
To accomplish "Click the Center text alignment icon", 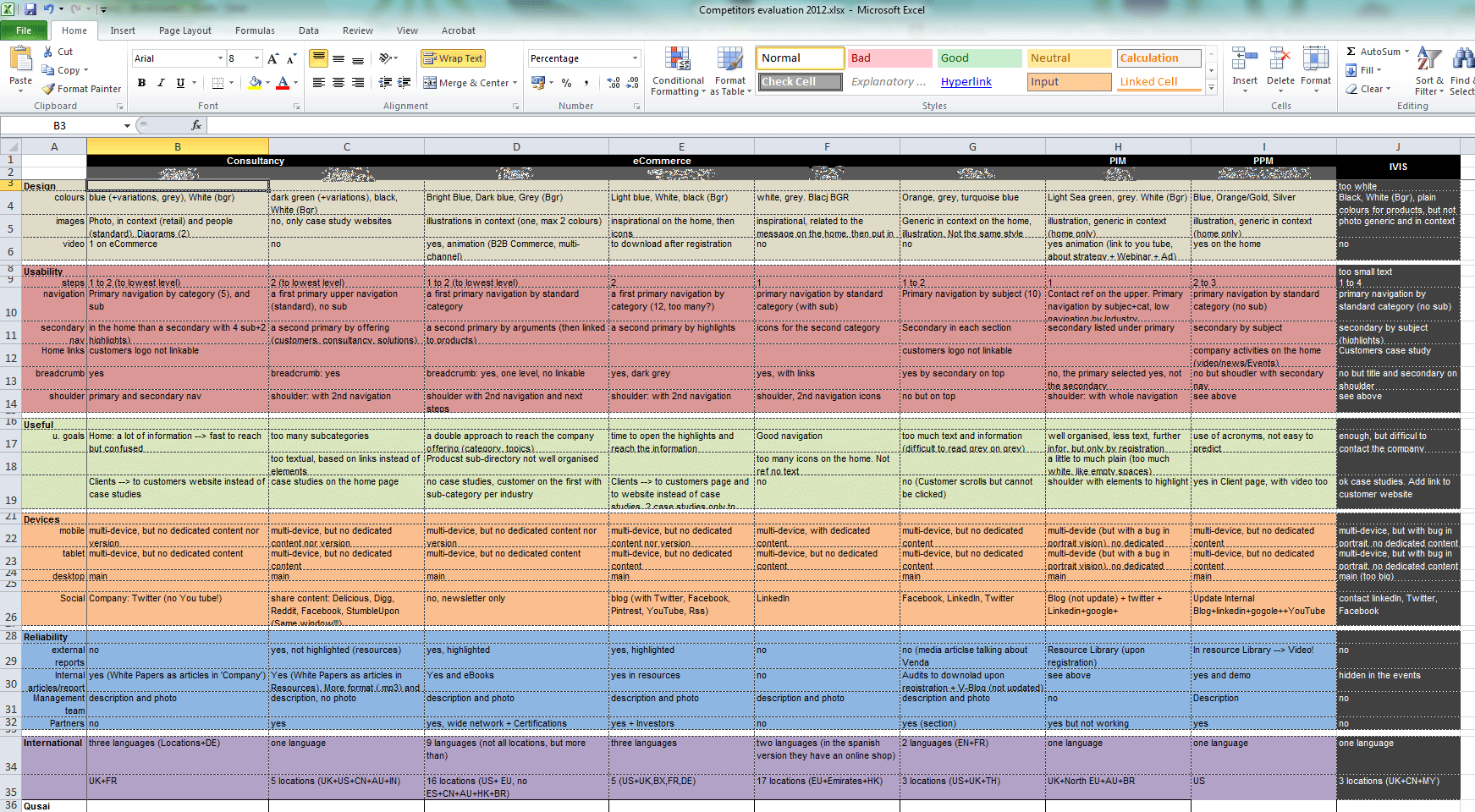I will pos(338,83).
